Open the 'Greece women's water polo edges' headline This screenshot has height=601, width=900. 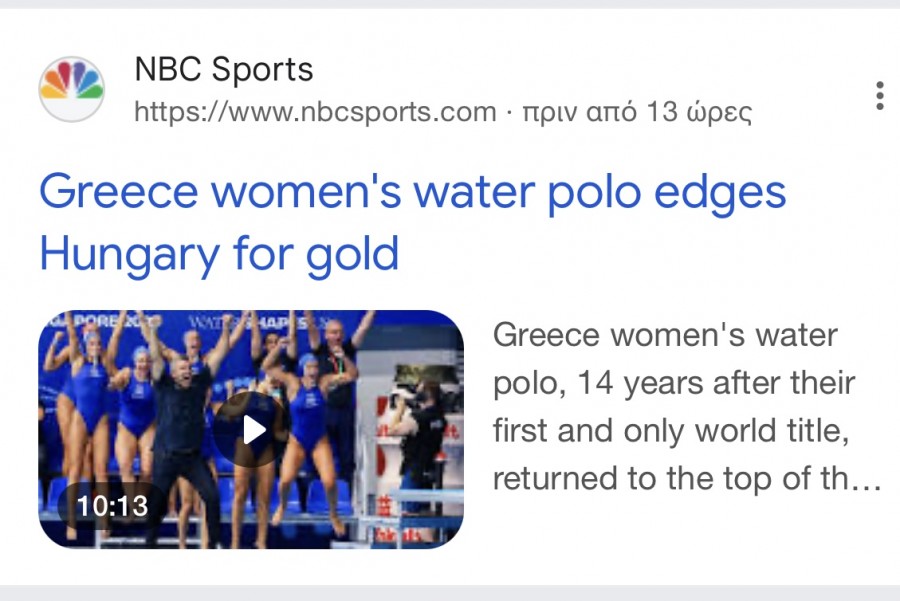412,192
